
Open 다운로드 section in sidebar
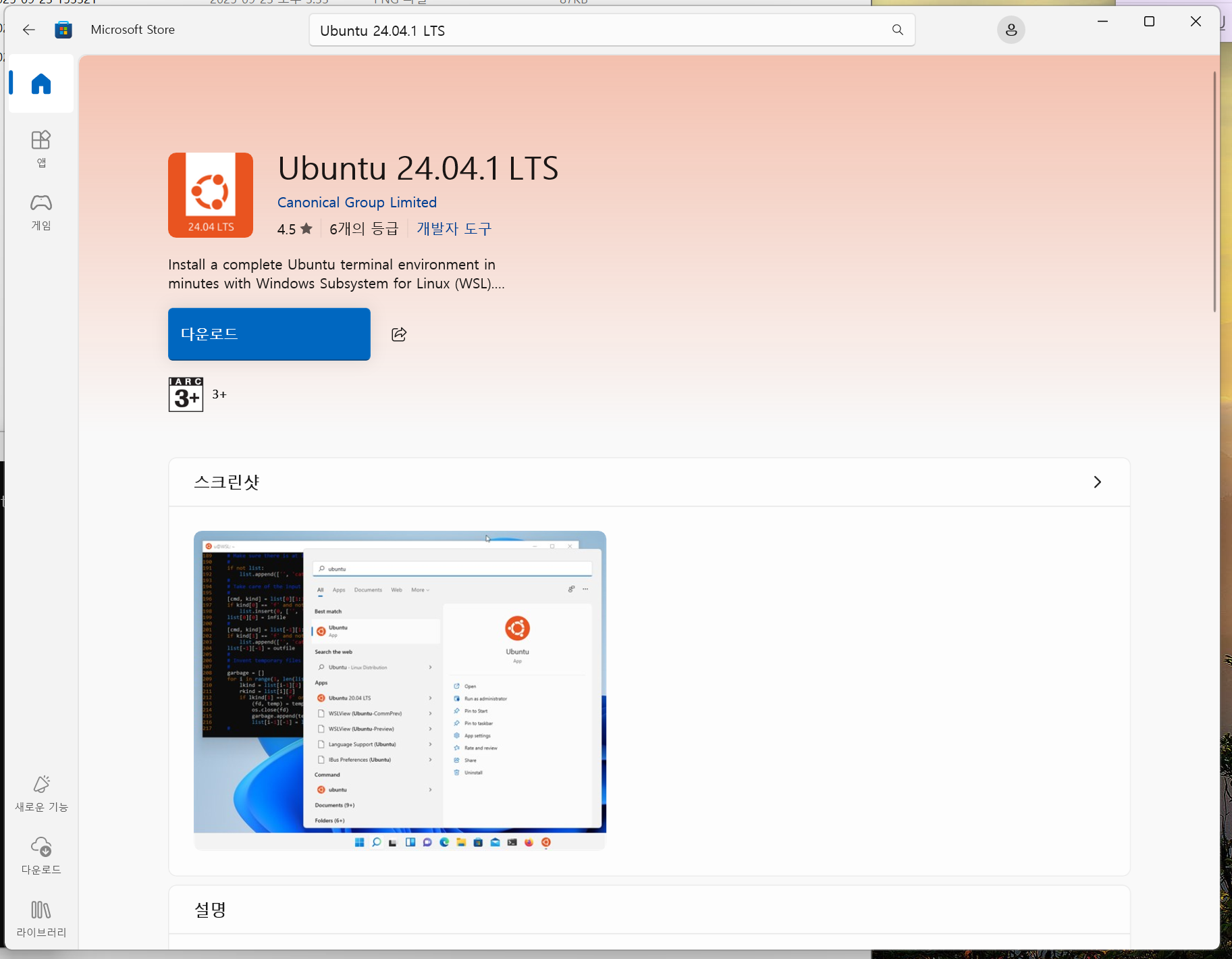(41, 856)
